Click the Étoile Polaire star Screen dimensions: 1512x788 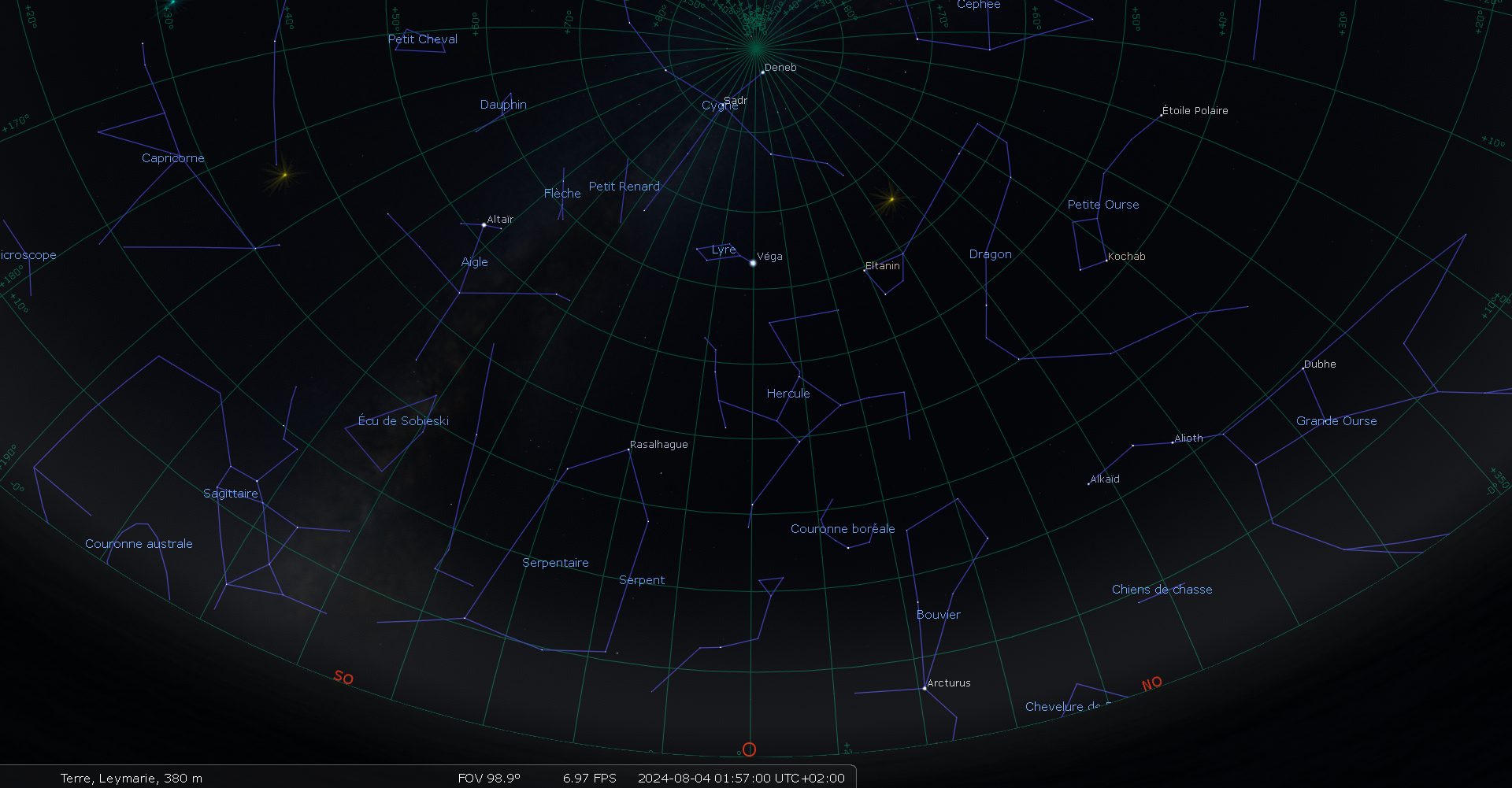pos(1162,115)
